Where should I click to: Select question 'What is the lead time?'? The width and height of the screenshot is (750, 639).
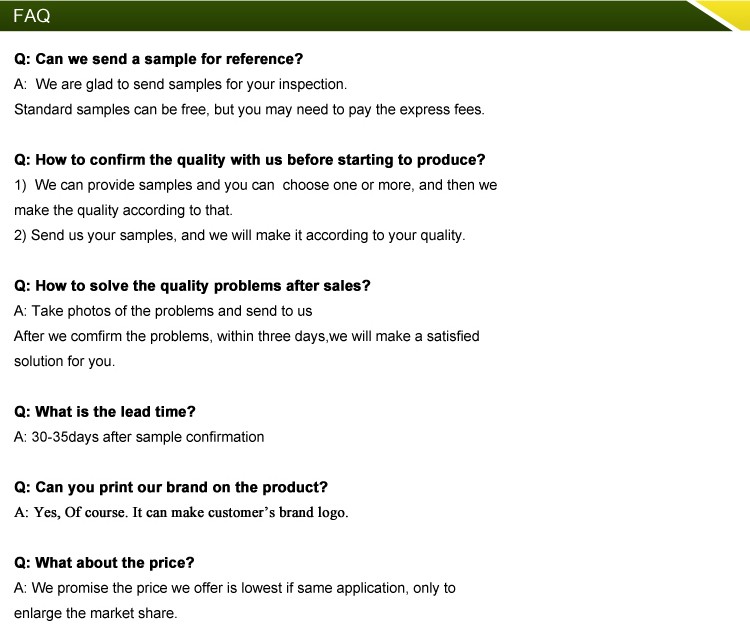point(105,412)
